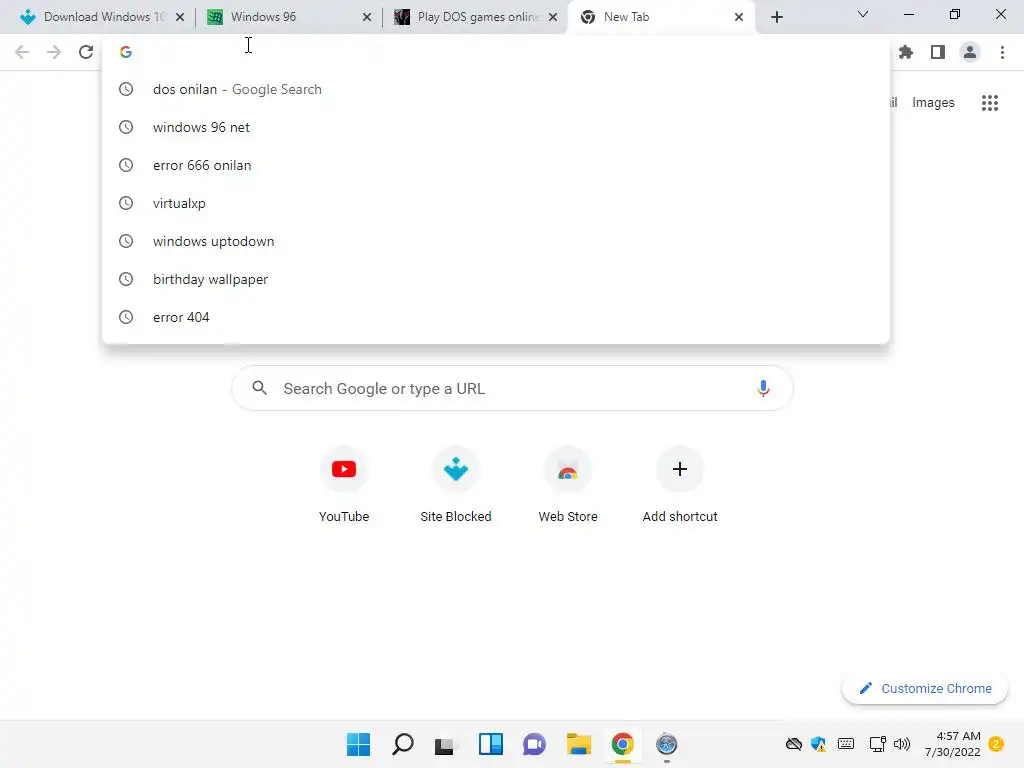This screenshot has width=1024, height=768.
Task: Toggle the side panel icon
Action: (x=938, y=52)
